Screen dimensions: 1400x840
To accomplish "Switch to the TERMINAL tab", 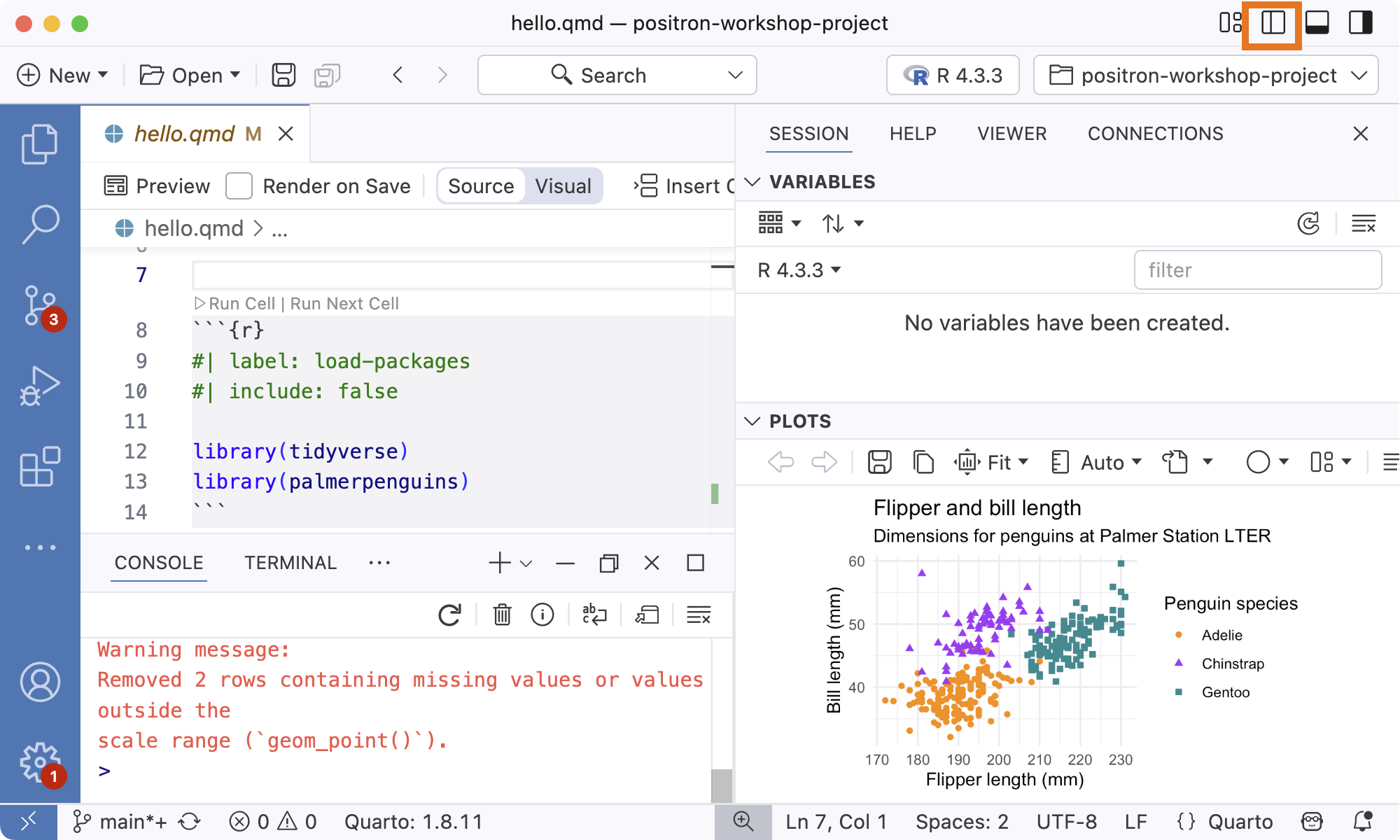I will [x=290, y=563].
